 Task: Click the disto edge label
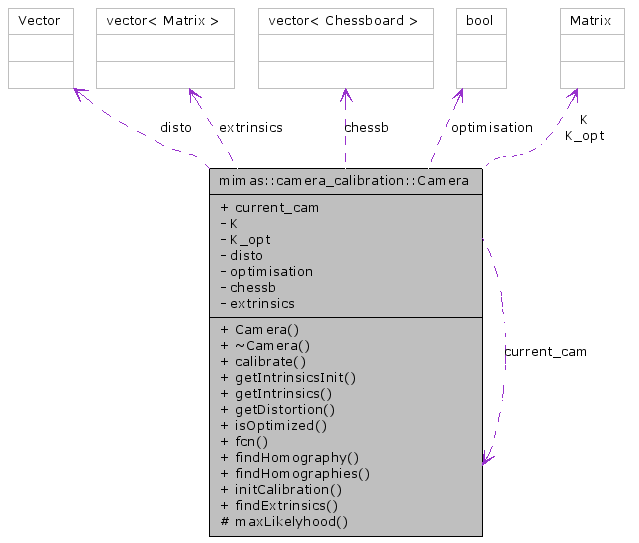coord(176,128)
